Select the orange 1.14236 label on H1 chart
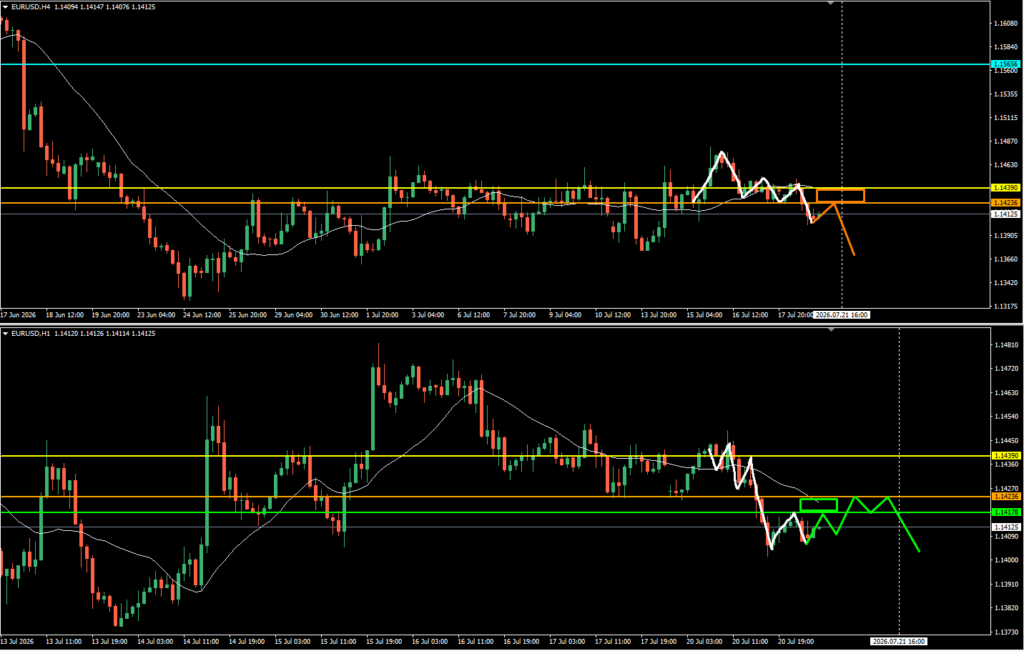Viewport: 1024px width, 651px height. (x=1006, y=497)
